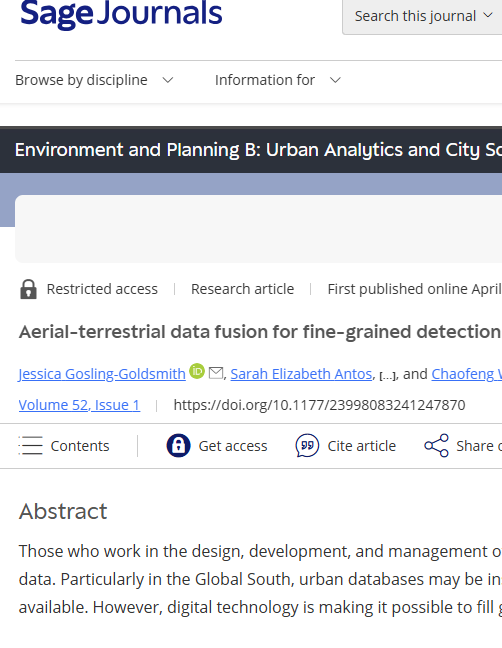Open the ORCID iD icon beside Jessica Gosling-Goldsmith

197,371
